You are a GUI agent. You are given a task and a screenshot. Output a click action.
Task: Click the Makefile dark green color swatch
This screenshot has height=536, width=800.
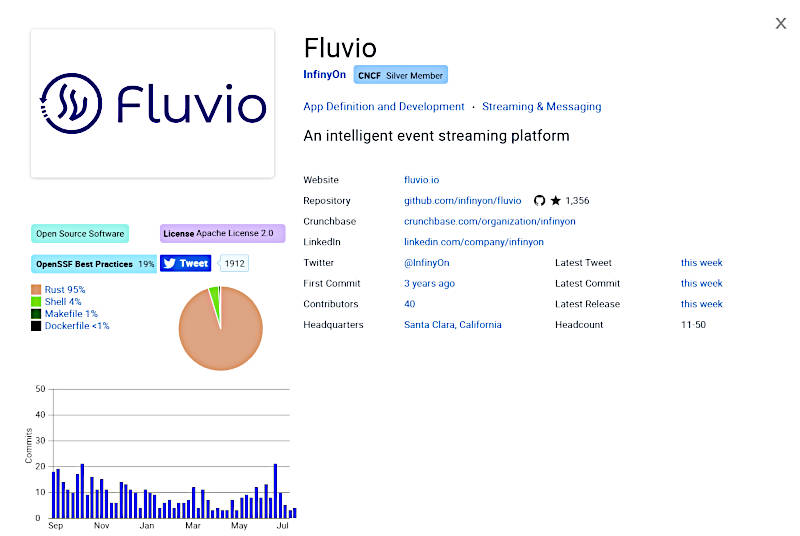(36, 314)
